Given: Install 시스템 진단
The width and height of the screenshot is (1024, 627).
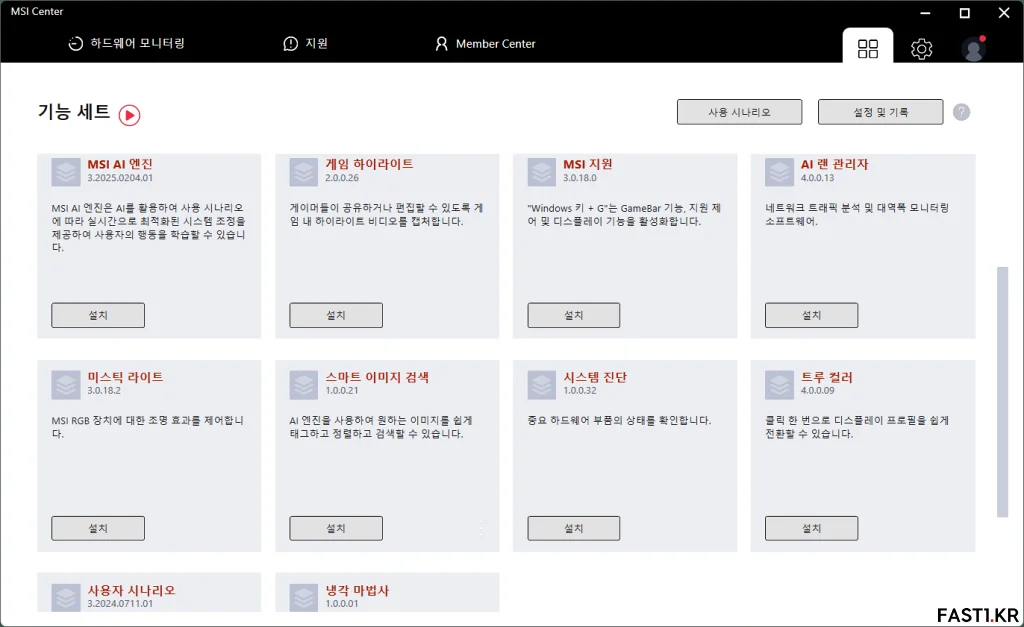Looking at the screenshot, I should [573, 528].
